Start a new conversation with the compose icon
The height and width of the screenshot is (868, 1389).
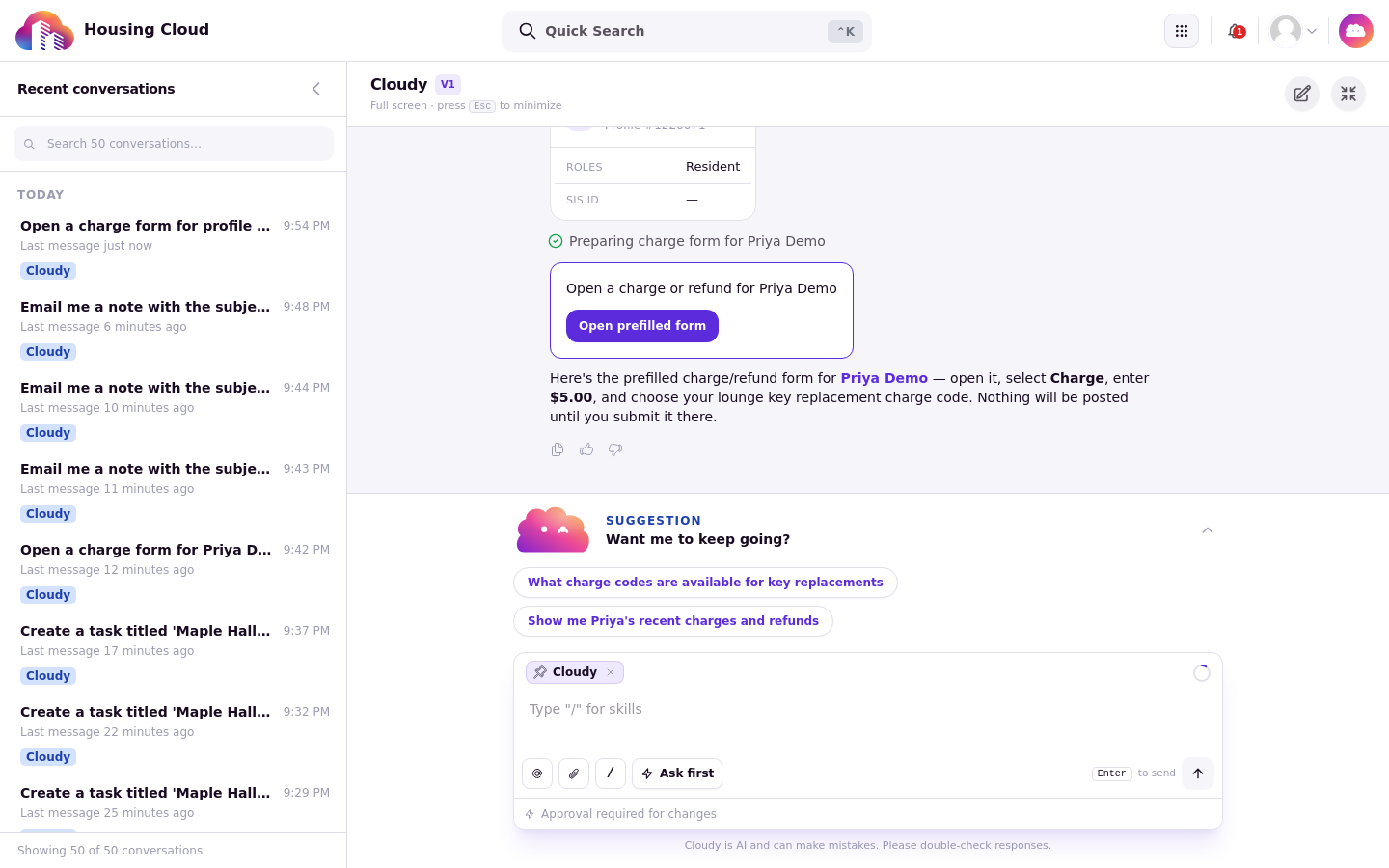click(1302, 94)
